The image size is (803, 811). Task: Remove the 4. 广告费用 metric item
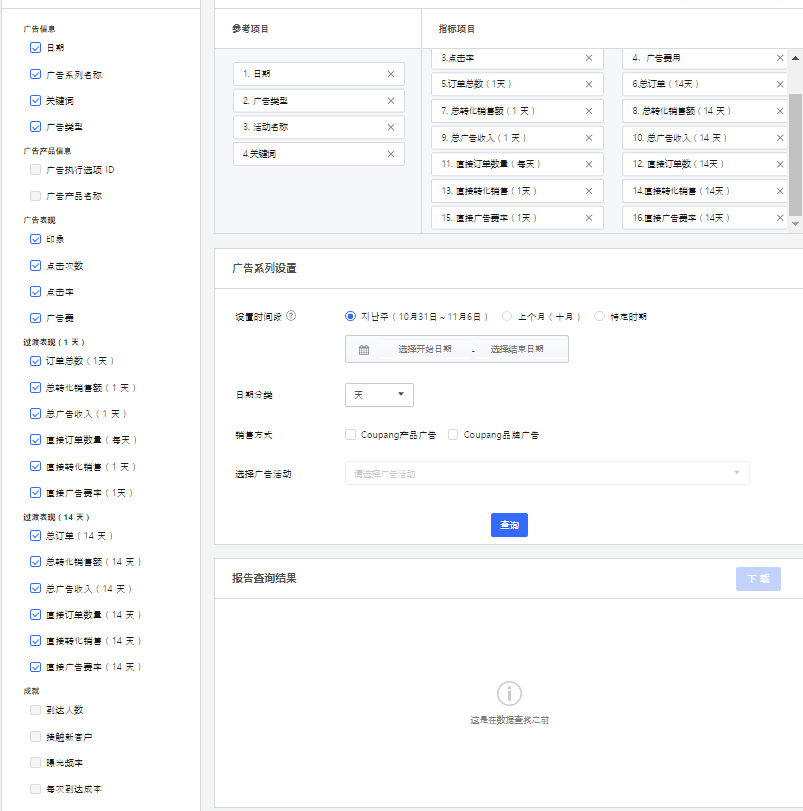pyautogui.click(x=780, y=58)
